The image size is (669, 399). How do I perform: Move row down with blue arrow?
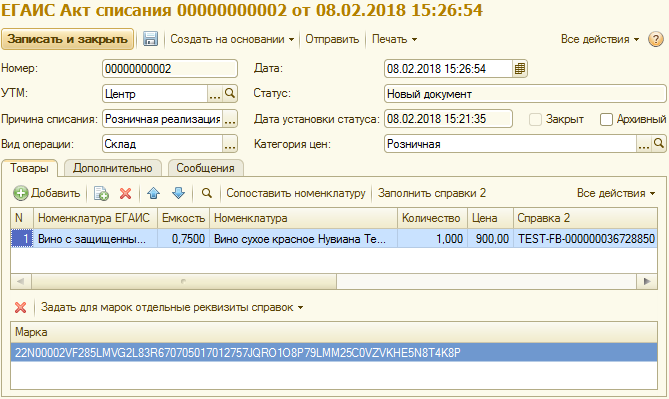(178, 193)
